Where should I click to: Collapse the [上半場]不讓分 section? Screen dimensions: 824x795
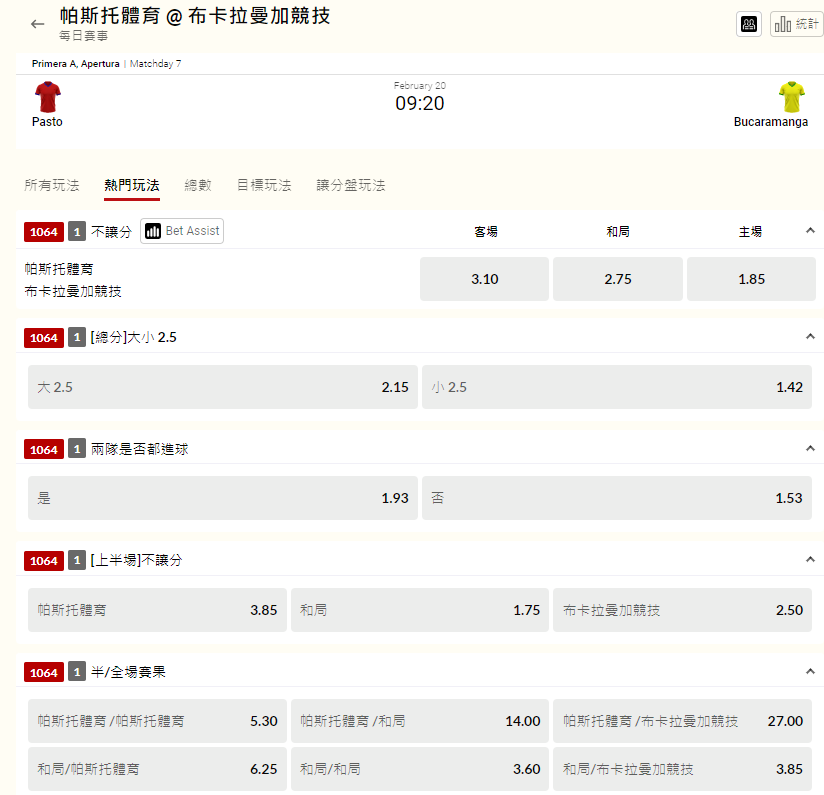[810, 559]
